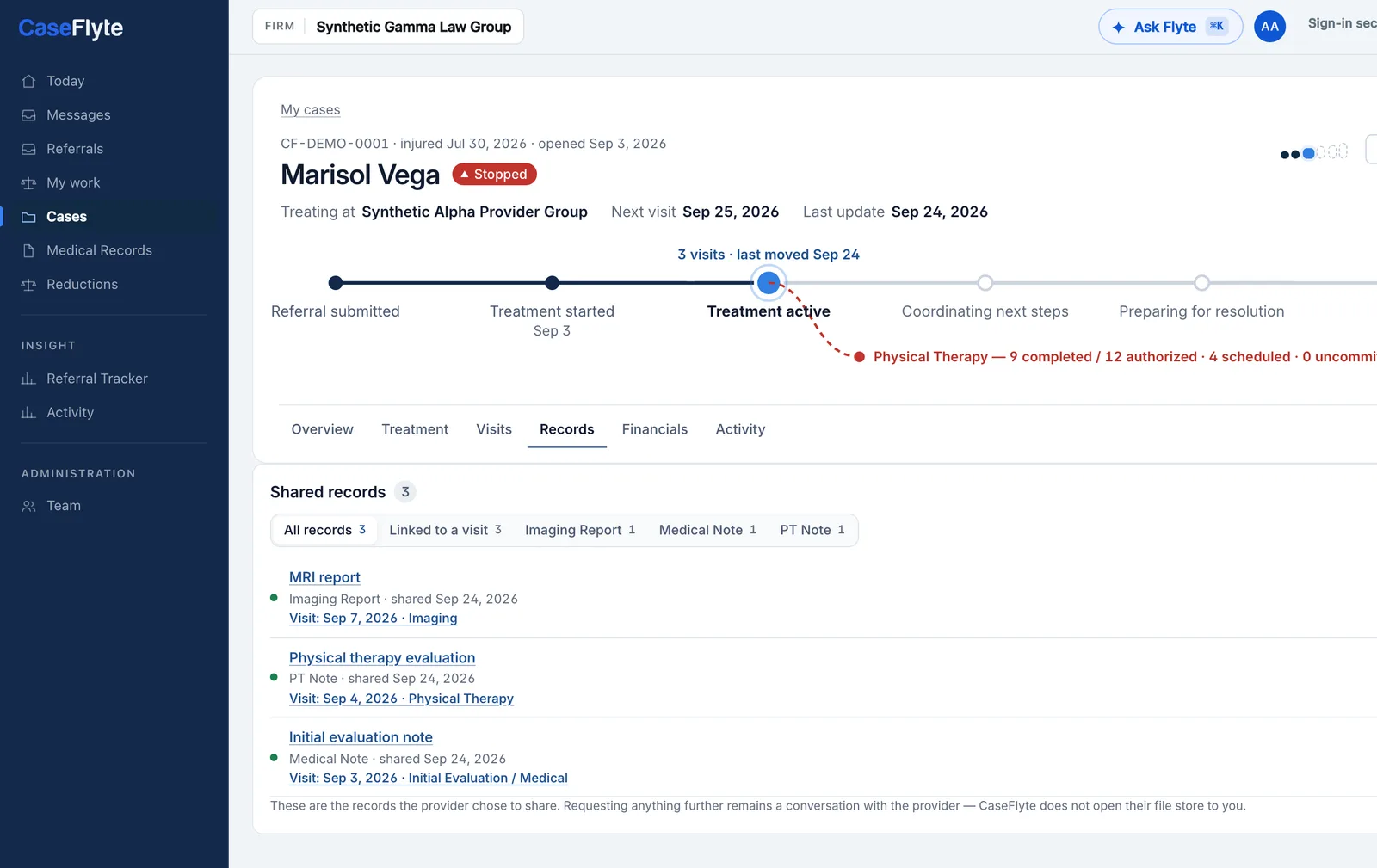This screenshot has width=1377, height=868.
Task: Switch to the Treatment tab
Action: tap(415, 429)
